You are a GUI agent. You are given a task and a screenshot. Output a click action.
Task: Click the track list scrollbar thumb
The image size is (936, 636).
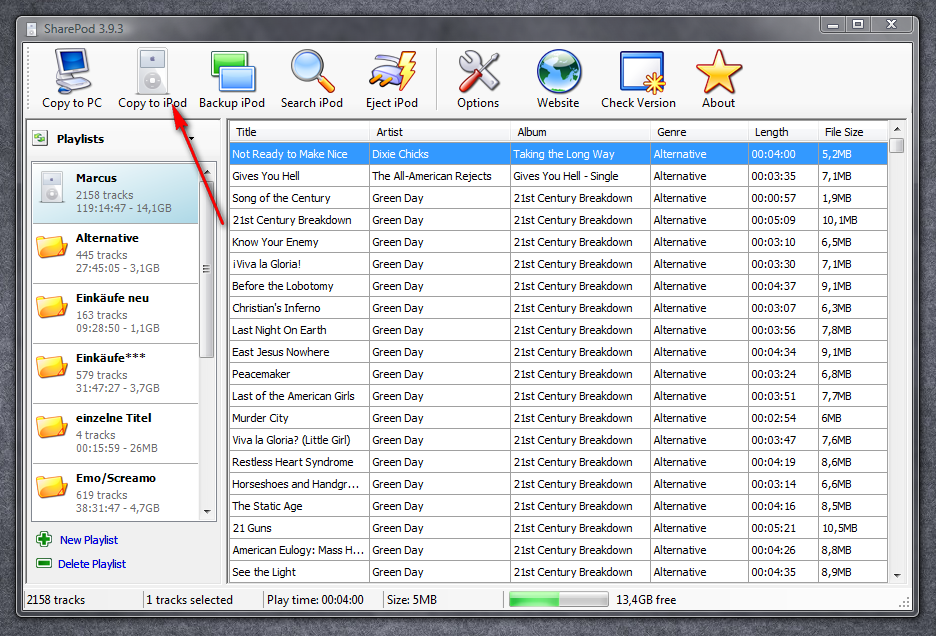(x=897, y=146)
